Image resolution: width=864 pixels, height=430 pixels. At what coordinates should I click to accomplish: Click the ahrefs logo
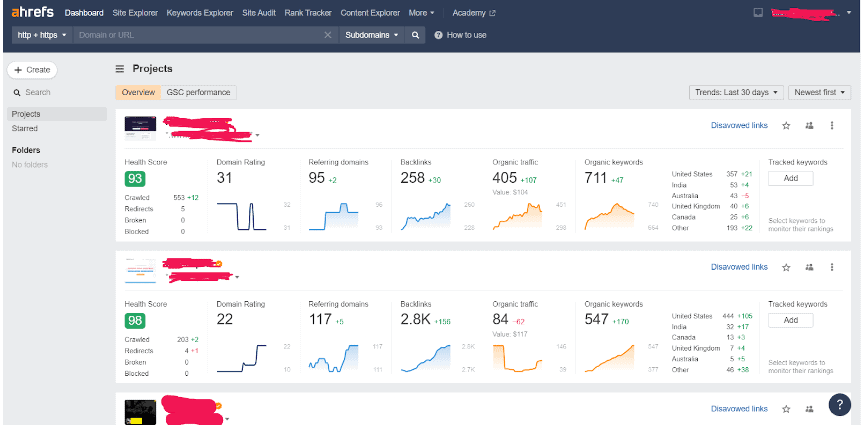tap(32, 13)
